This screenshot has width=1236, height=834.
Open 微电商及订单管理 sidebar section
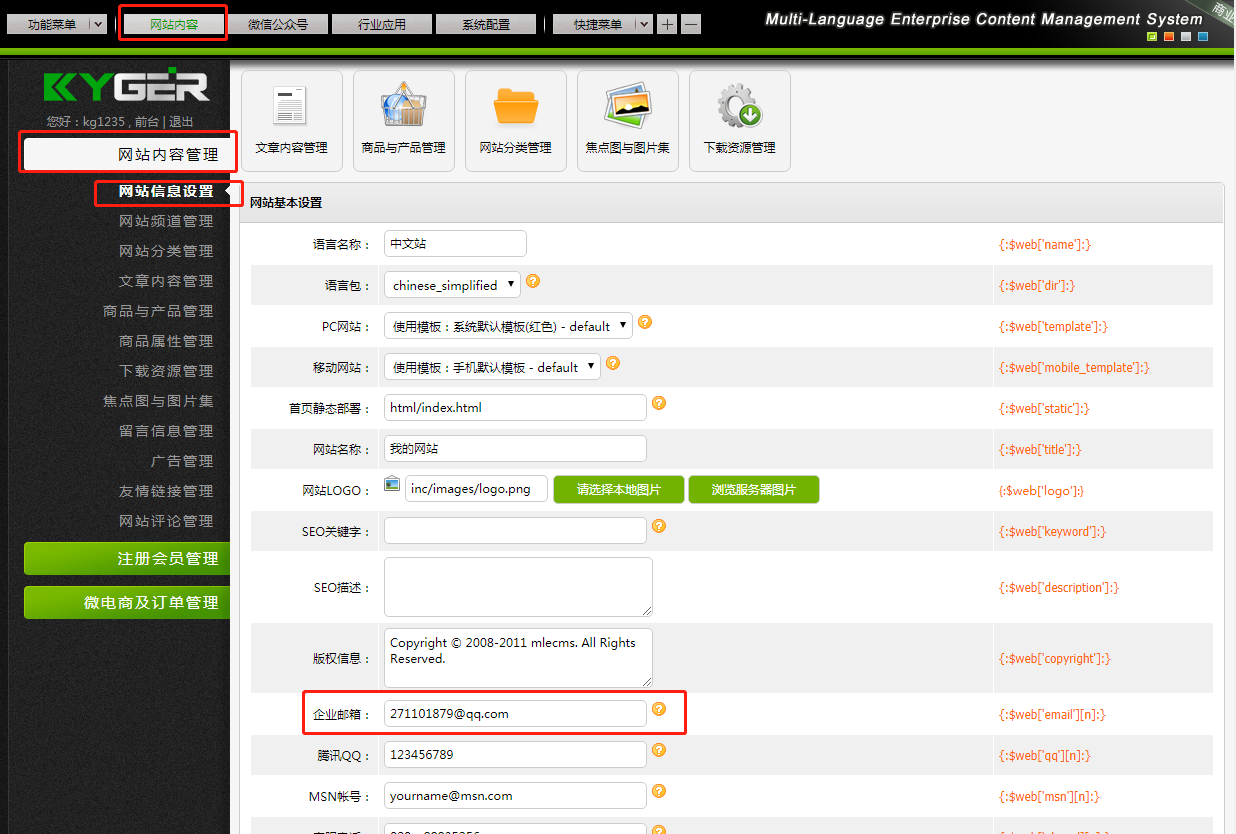(x=127, y=602)
